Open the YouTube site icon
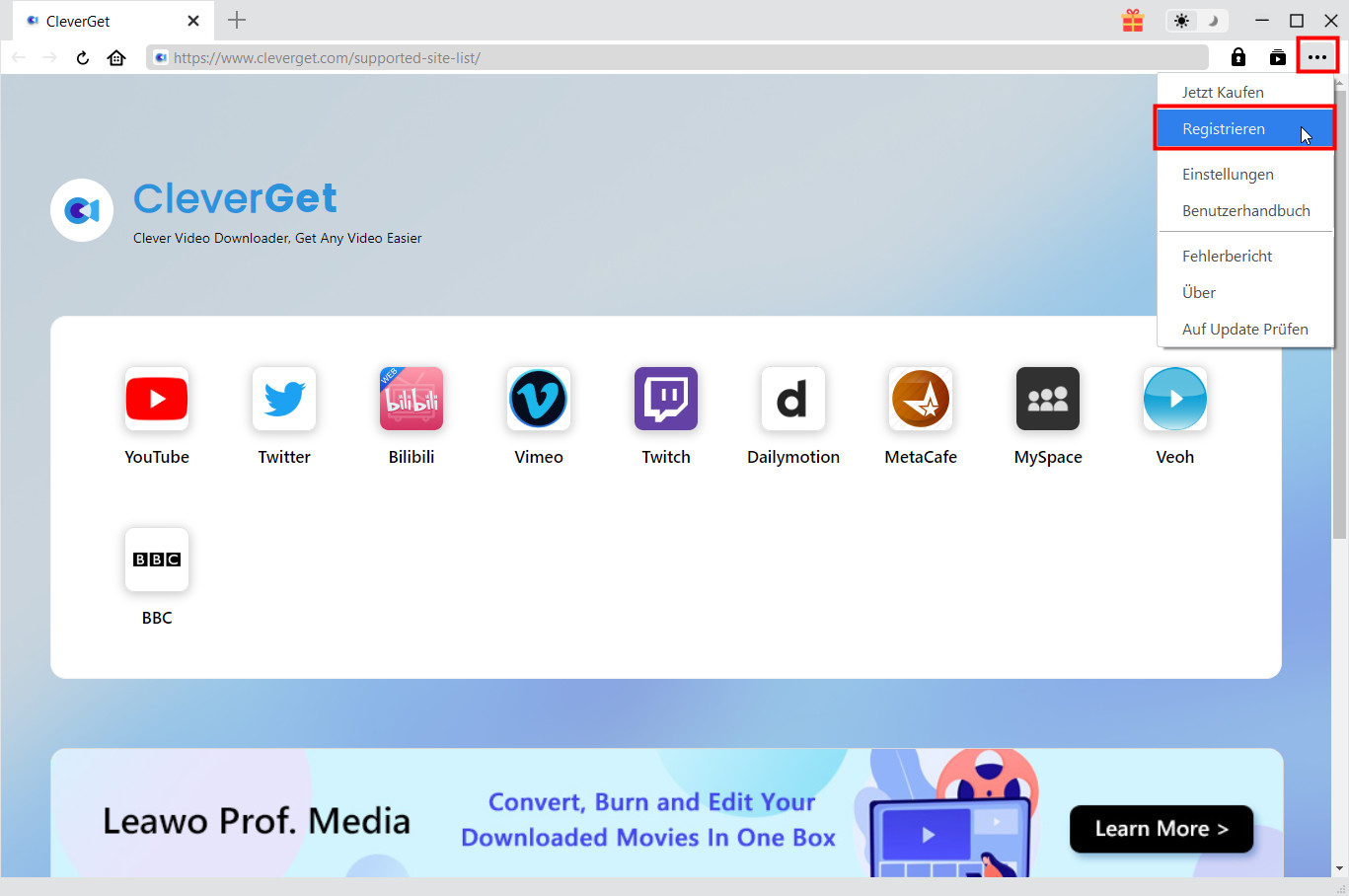The image size is (1349, 896). pyautogui.click(x=157, y=399)
